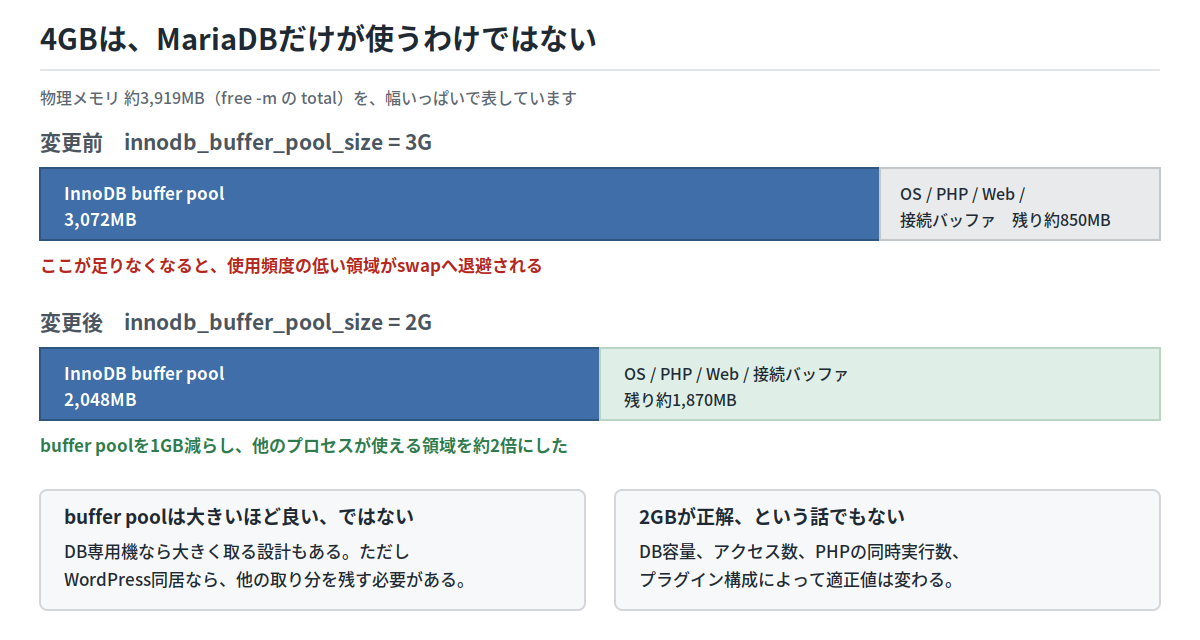Click the blue 3,072MB InnoDB buffer pool bar

tap(459, 204)
